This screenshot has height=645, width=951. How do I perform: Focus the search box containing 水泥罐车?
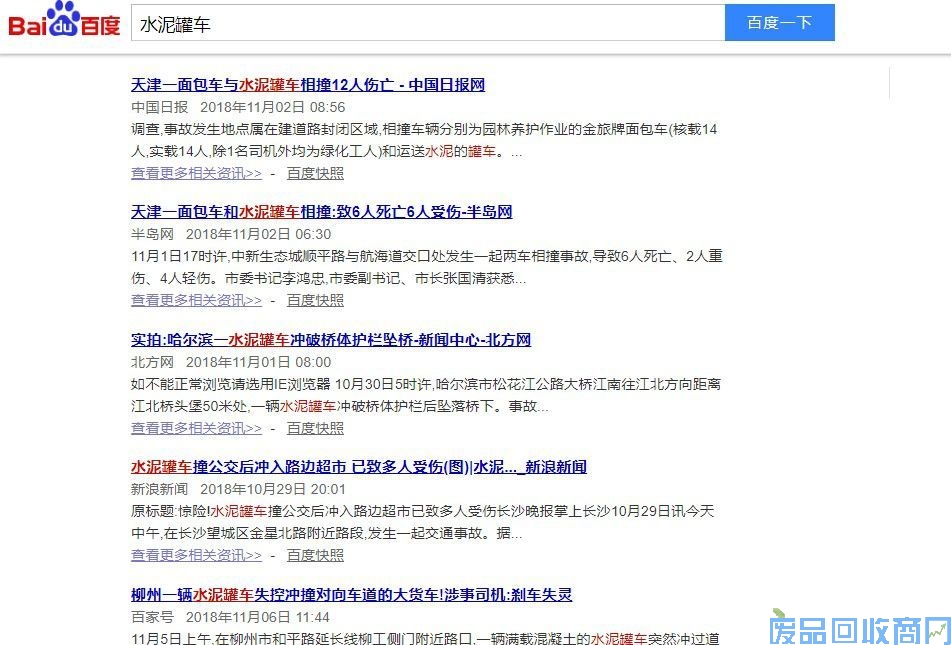tap(428, 23)
